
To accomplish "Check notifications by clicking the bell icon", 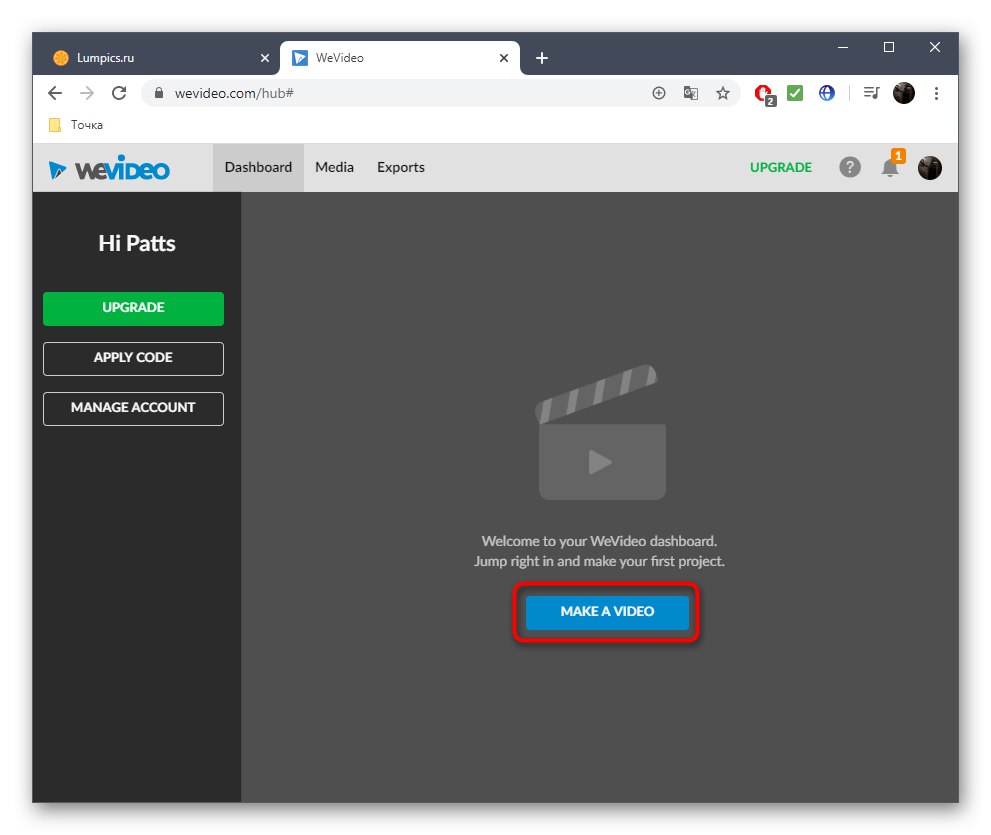I will (x=889, y=169).
